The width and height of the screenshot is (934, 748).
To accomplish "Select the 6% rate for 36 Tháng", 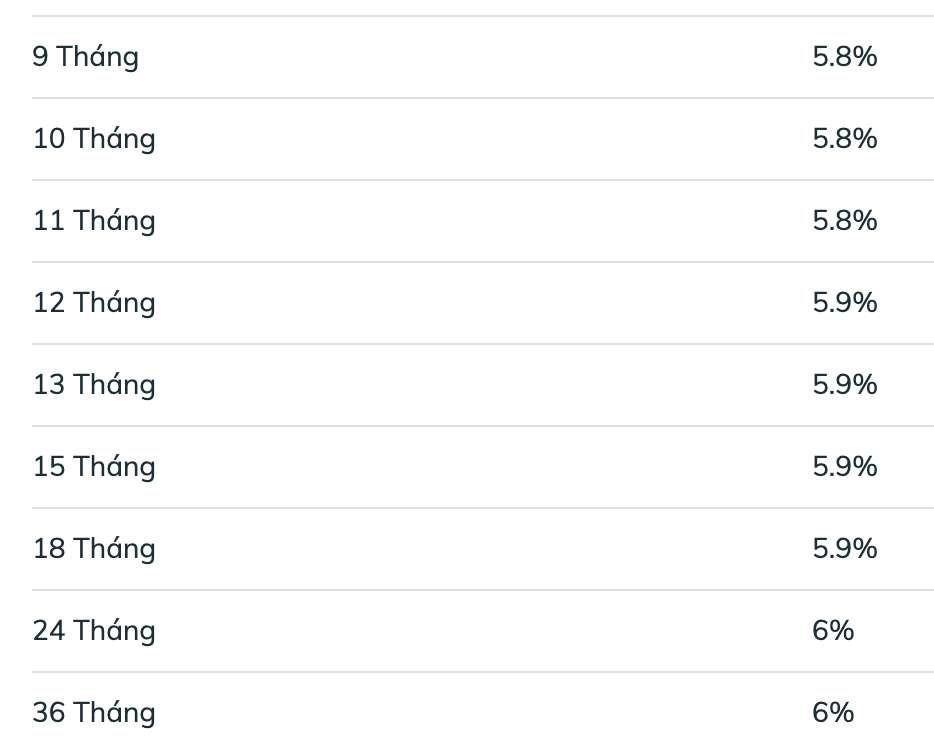I will pos(833,713).
